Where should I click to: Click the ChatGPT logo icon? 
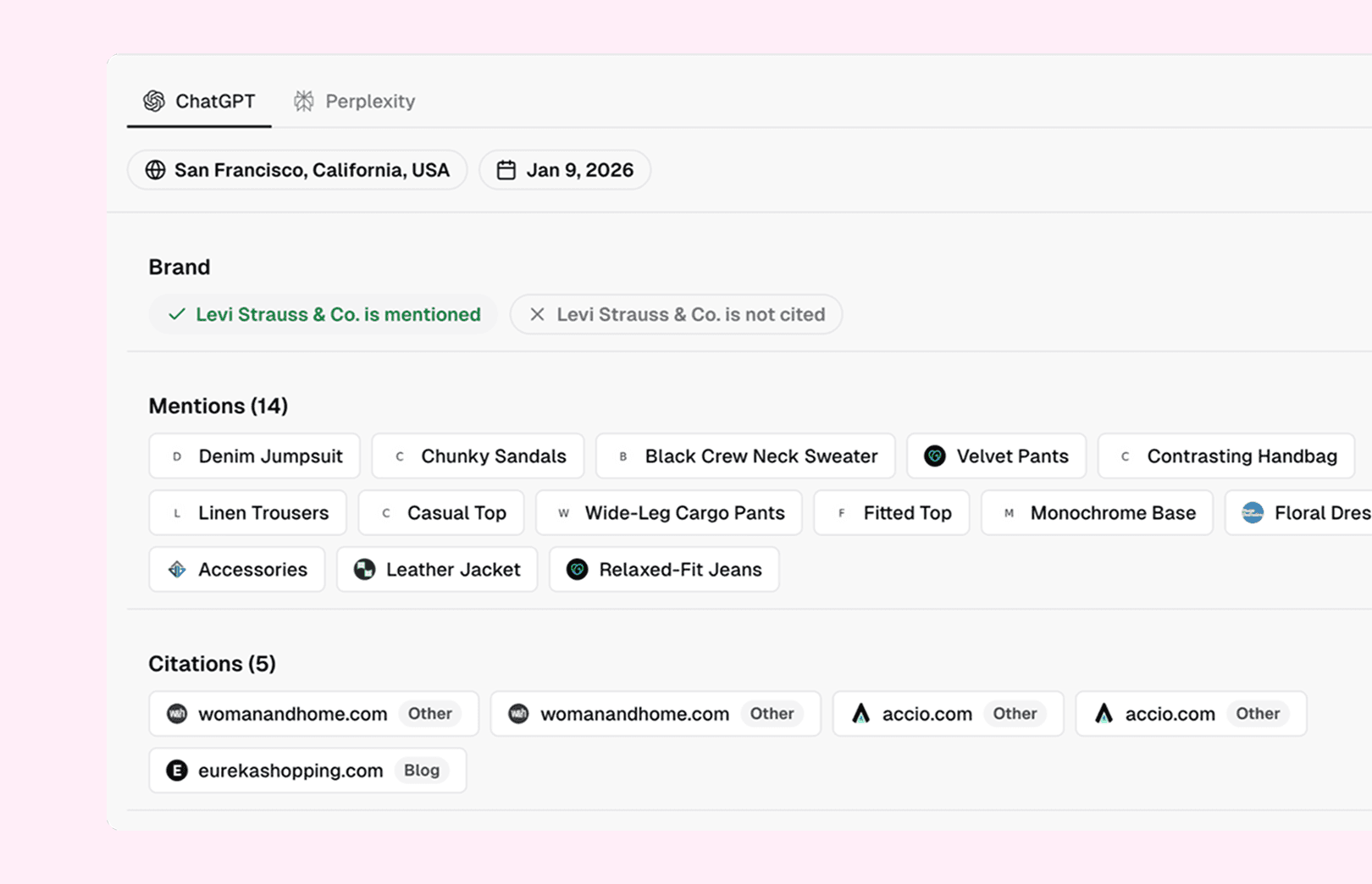tap(154, 102)
